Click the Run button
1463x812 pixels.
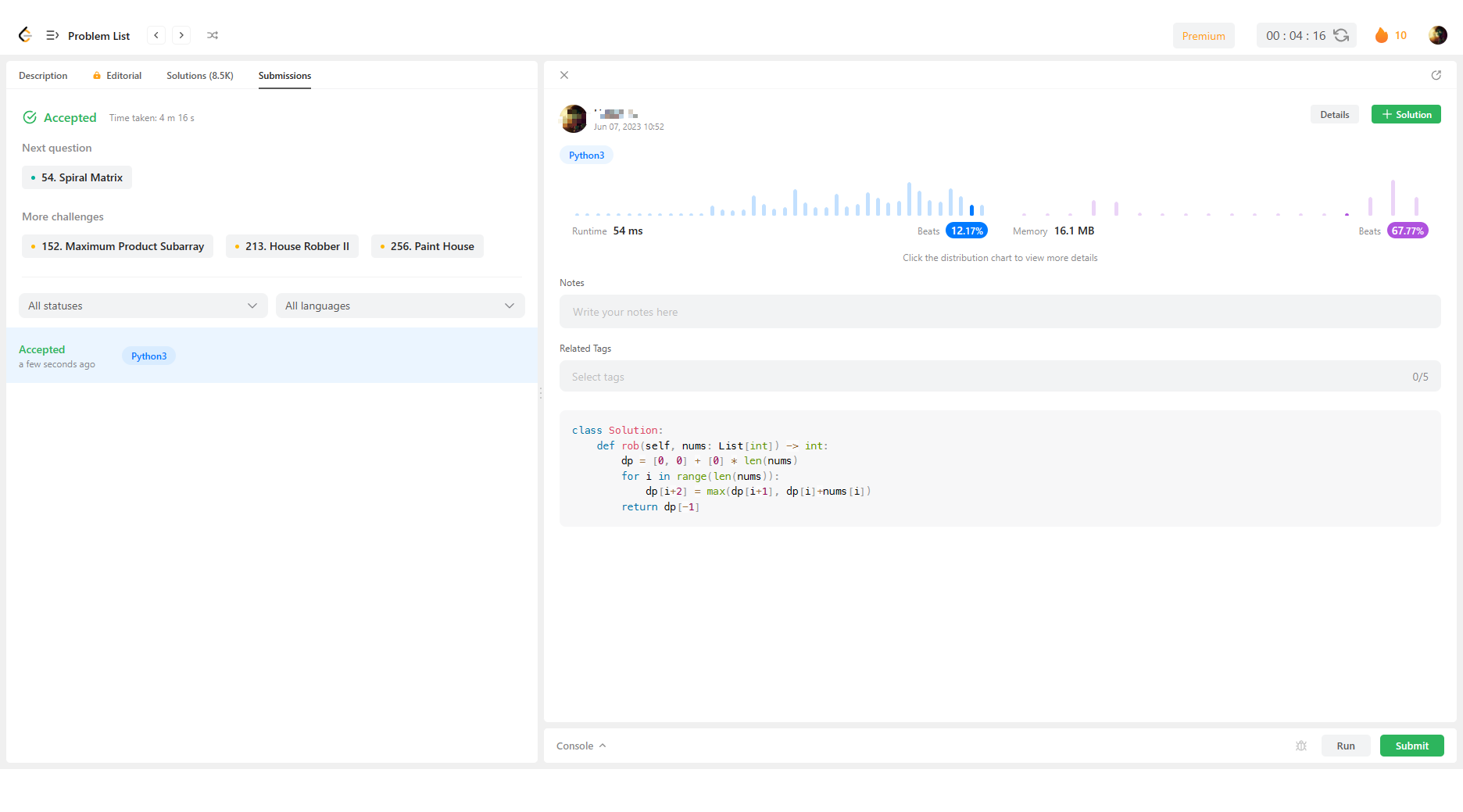pos(1346,746)
